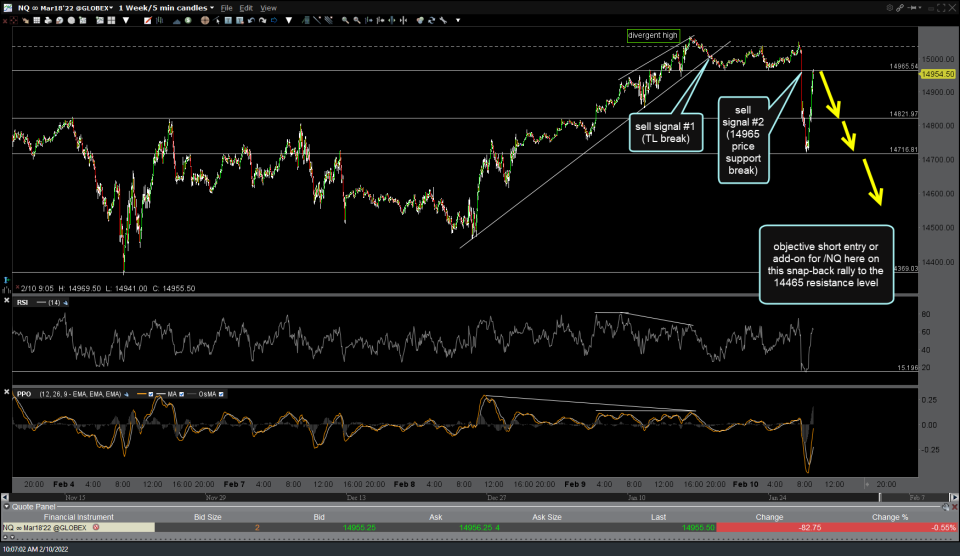Click the fullscreen icon at top right
The width and height of the screenshot is (960, 556).
(941, 8)
